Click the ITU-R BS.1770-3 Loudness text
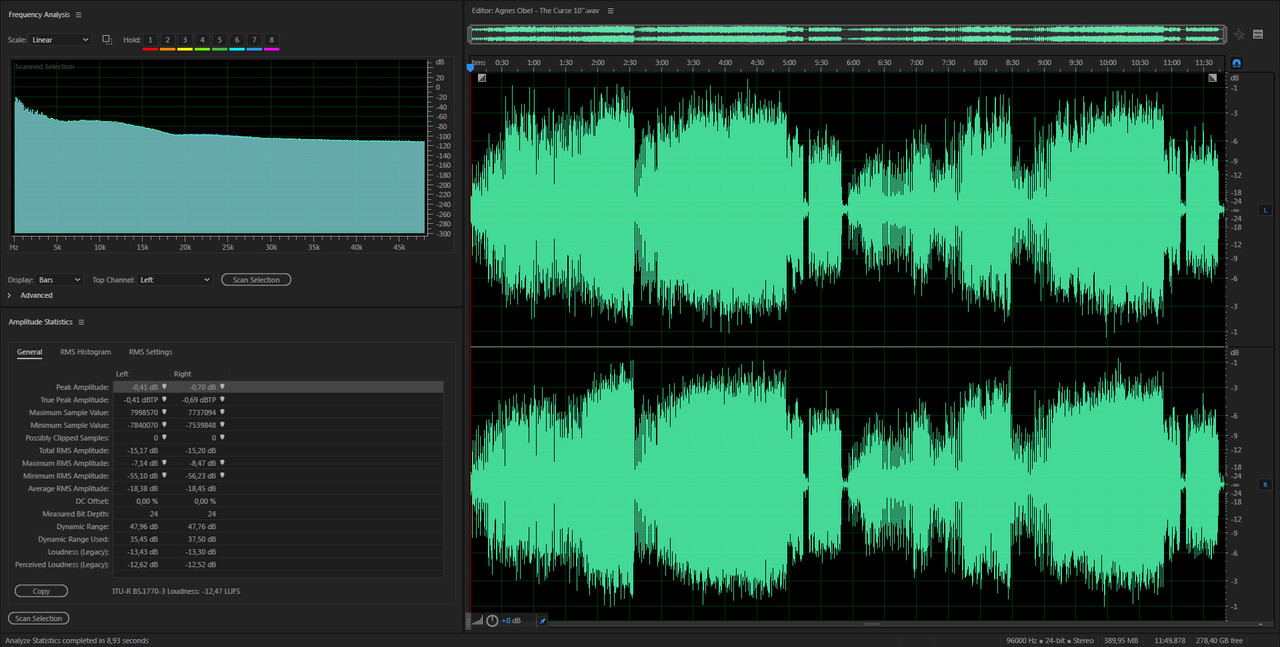Screen dimensions: 1280x647 [x=176, y=591]
